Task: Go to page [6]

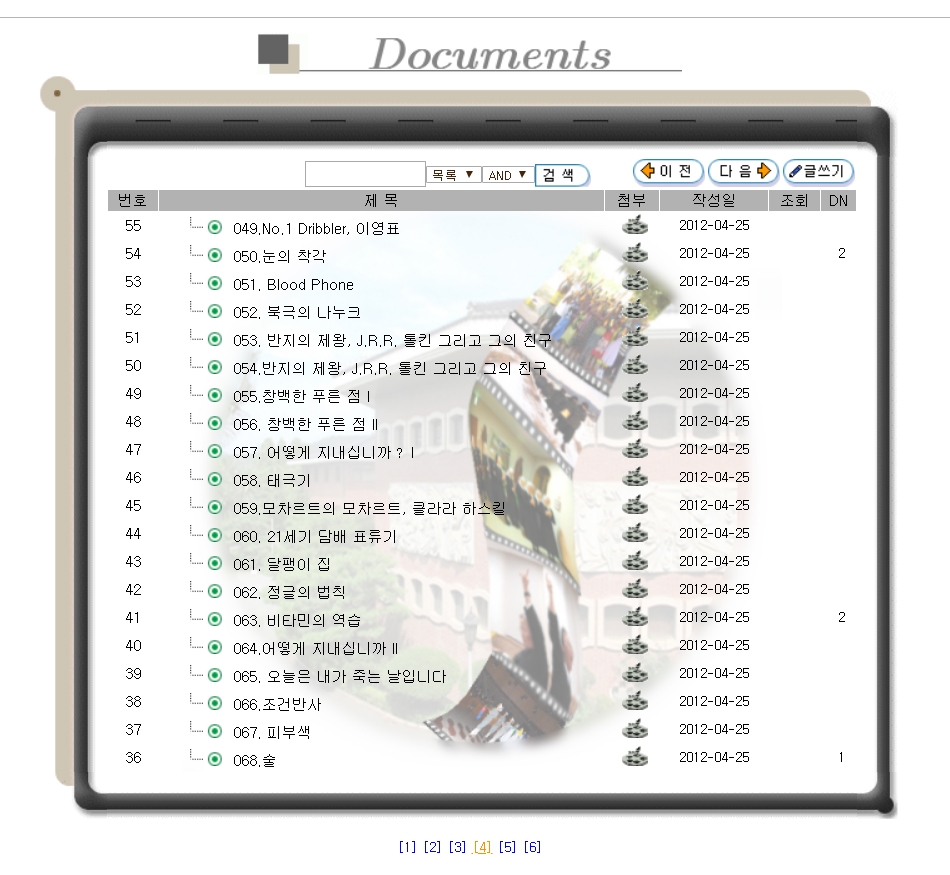Action: click(532, 847)
